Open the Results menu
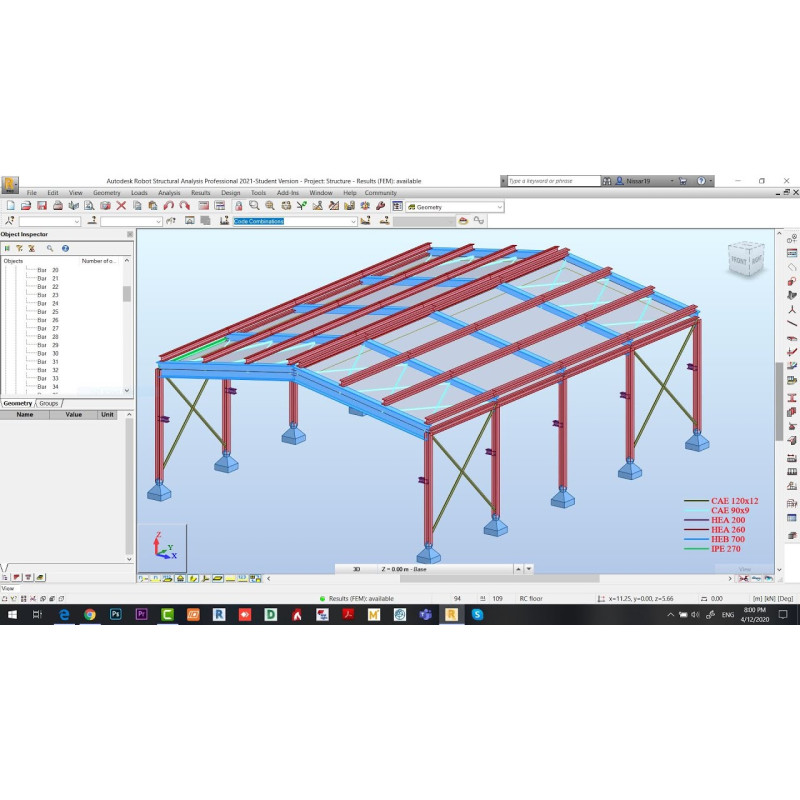The image size is (800, 800). pos(200,193)
